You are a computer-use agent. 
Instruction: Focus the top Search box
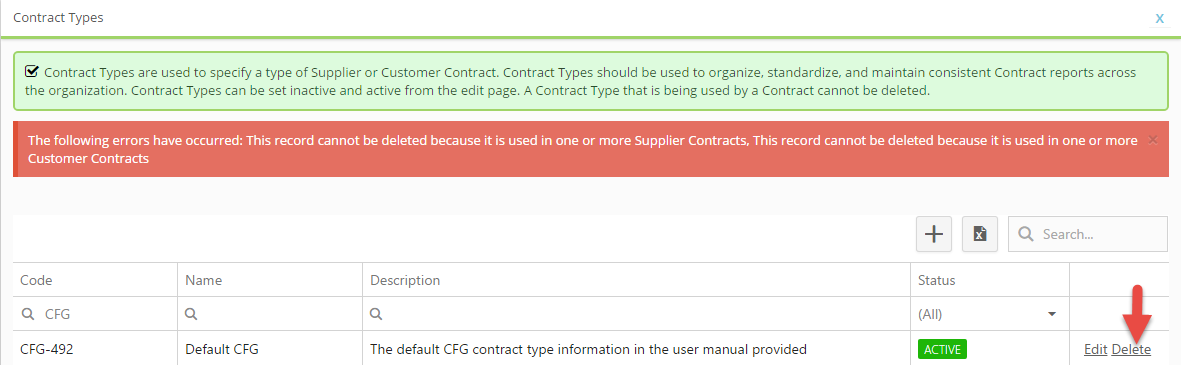tap(1088, 234)
